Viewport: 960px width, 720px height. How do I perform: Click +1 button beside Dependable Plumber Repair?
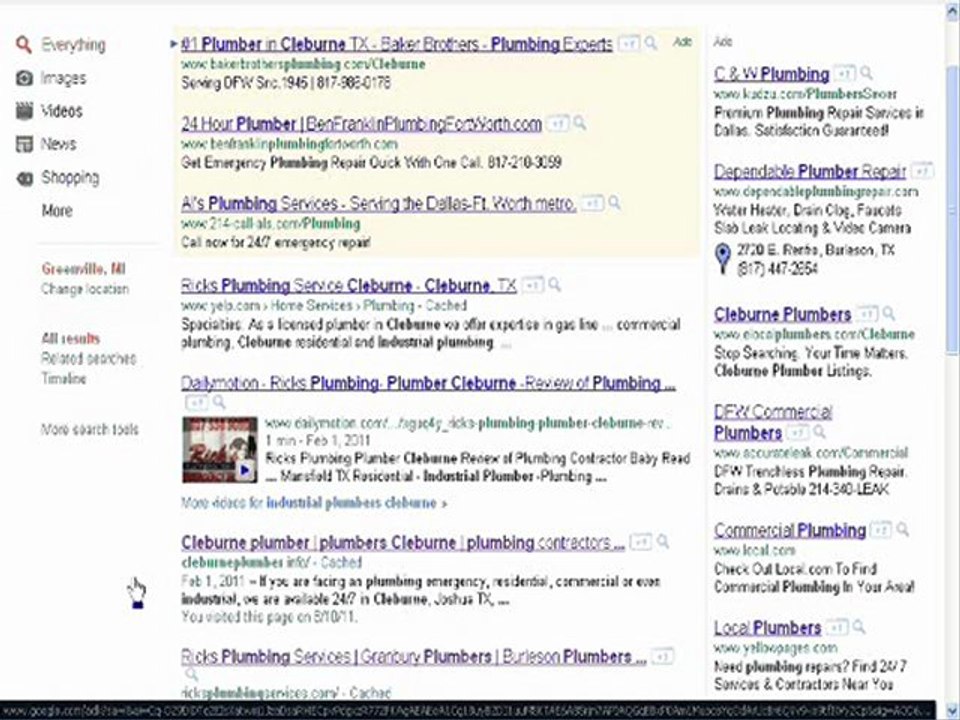[x=921, y=170]
